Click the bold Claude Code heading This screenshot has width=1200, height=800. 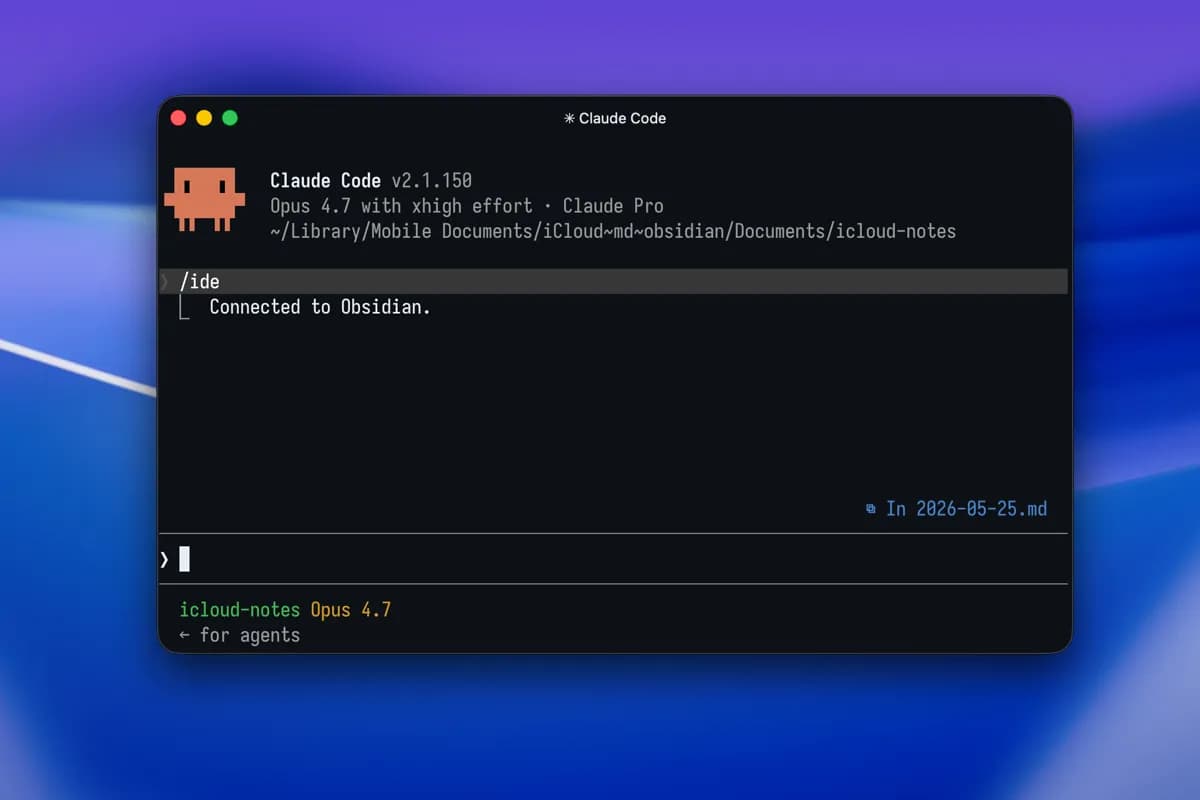(x=325, y=181)
